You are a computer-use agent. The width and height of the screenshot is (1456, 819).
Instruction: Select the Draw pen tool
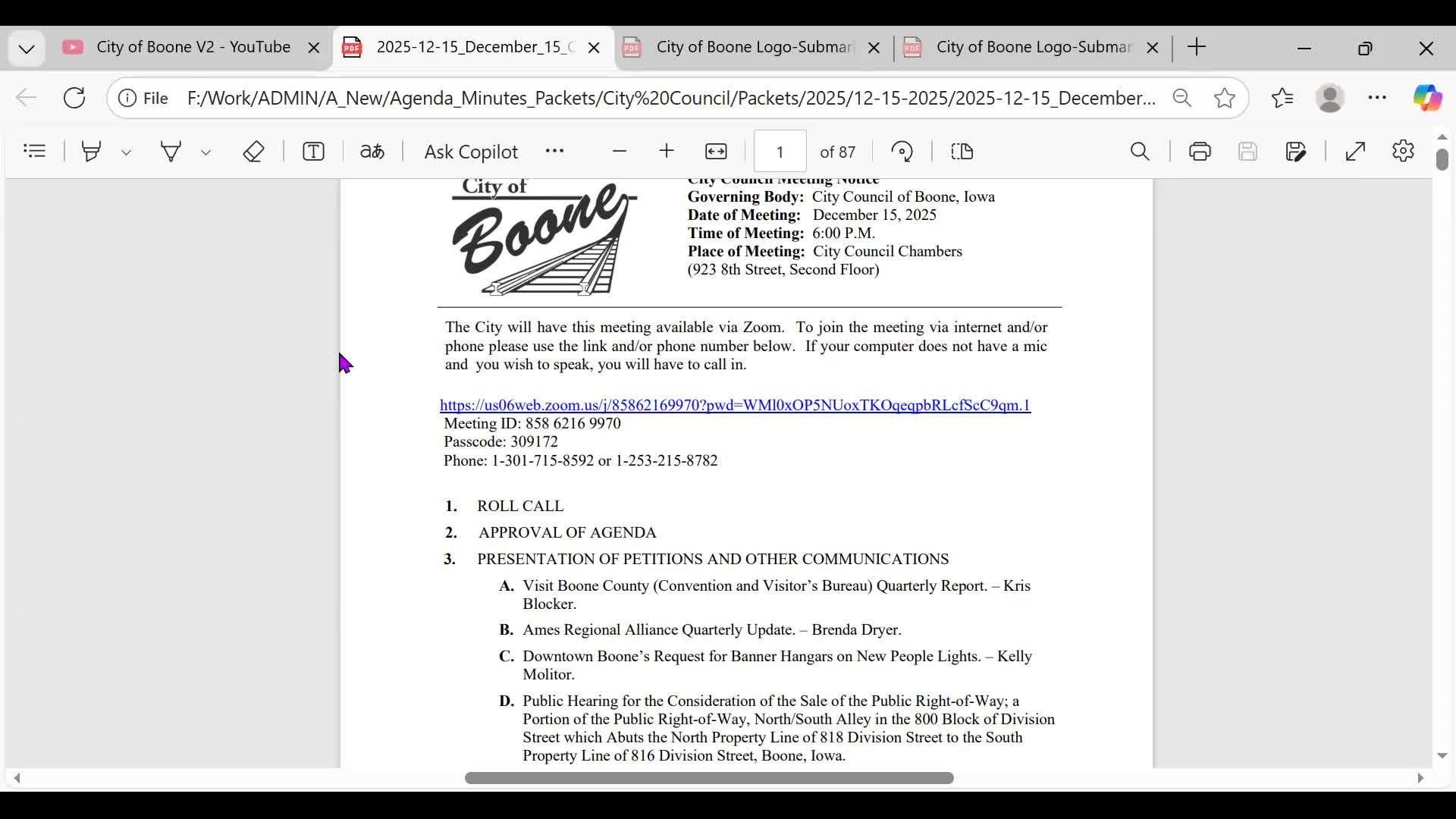171,151
